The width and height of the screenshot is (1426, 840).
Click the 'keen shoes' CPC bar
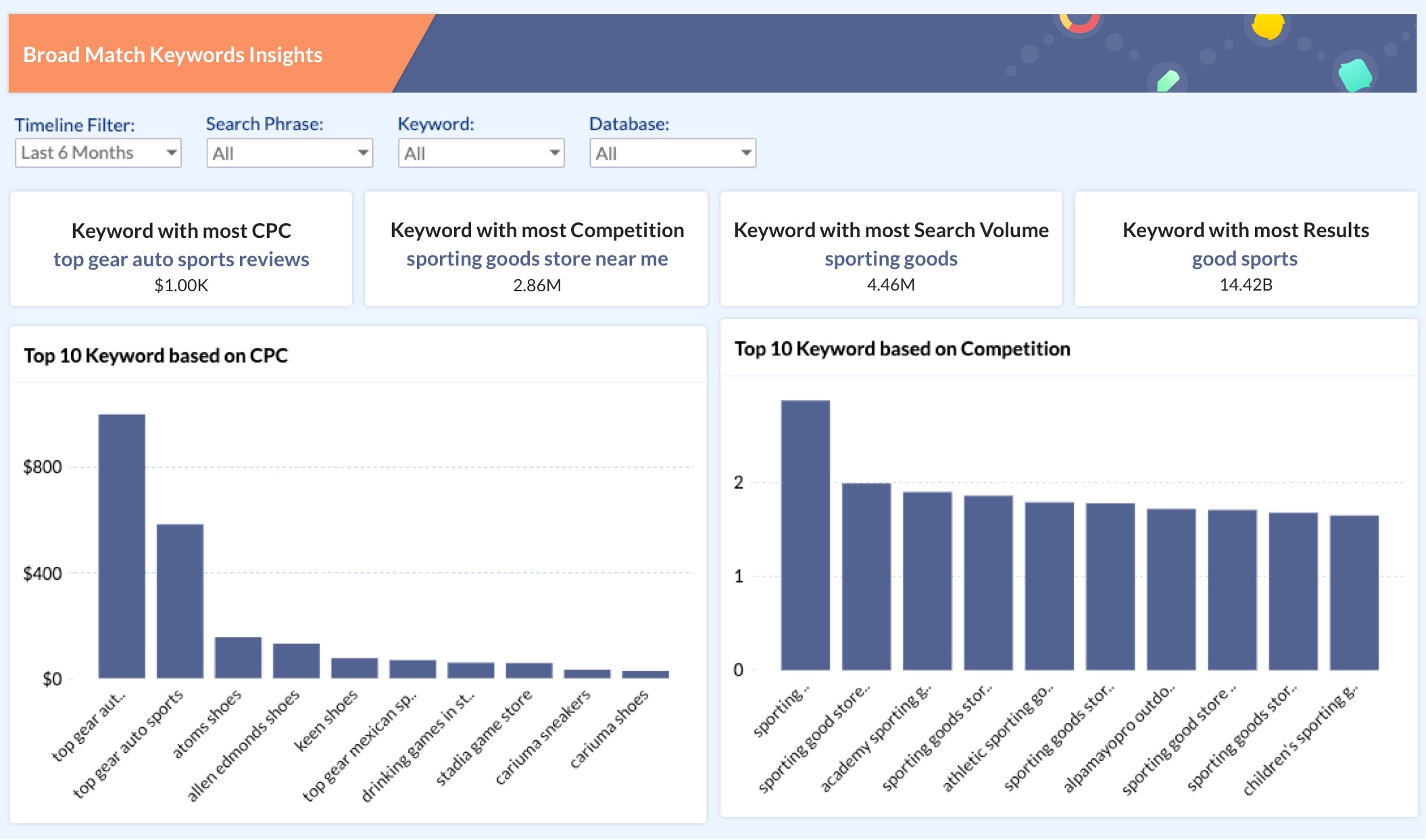coord(354,668)
